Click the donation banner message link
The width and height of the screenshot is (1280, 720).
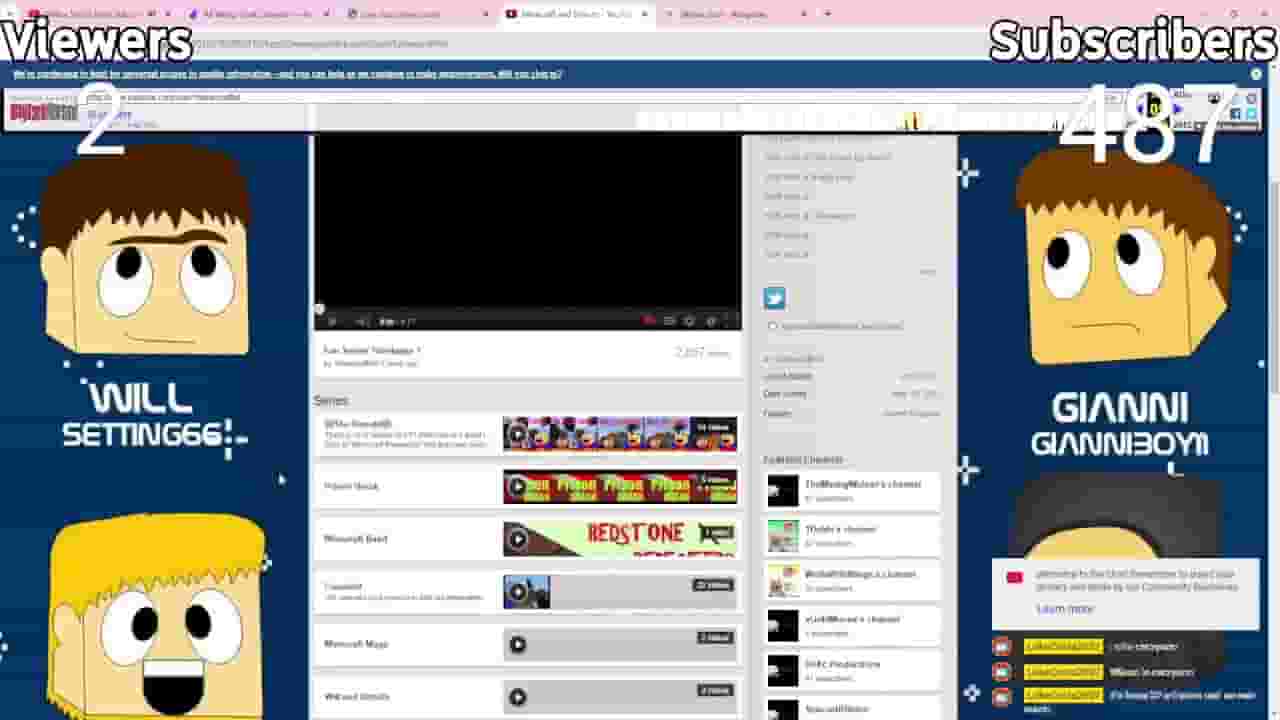pyautogui.click(x=288, y=74)
